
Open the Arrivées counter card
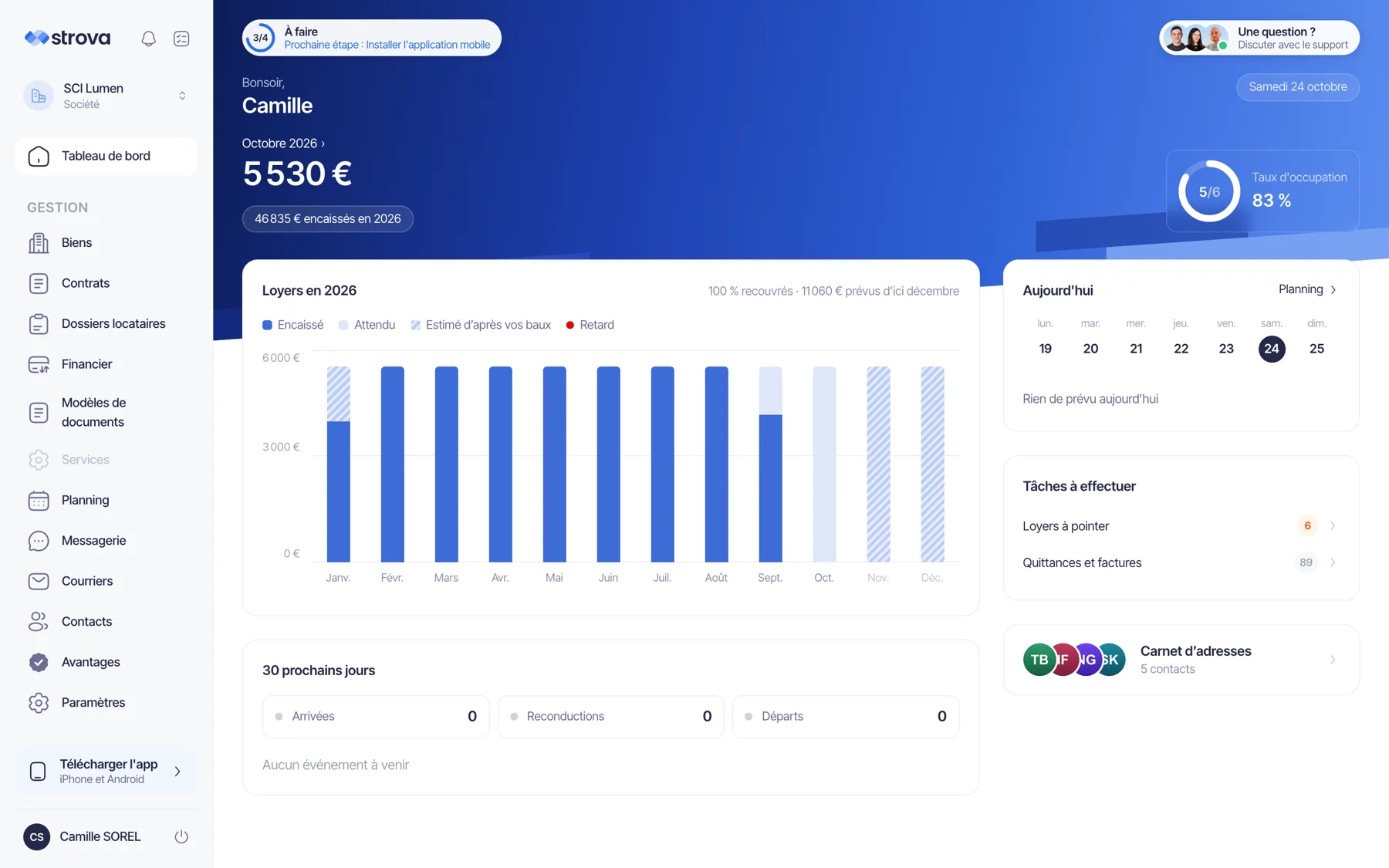click(x=376, y=717)
